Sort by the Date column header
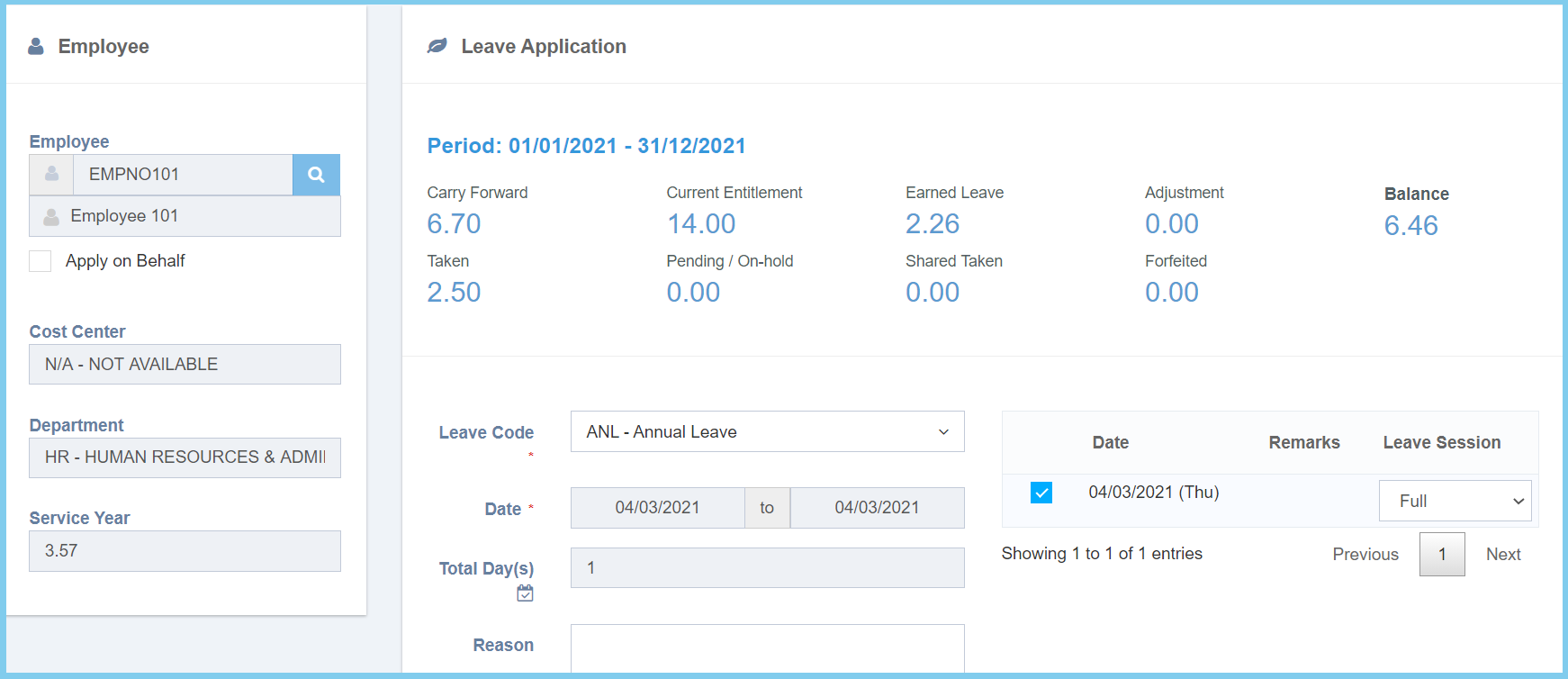 pos(1110,442)
